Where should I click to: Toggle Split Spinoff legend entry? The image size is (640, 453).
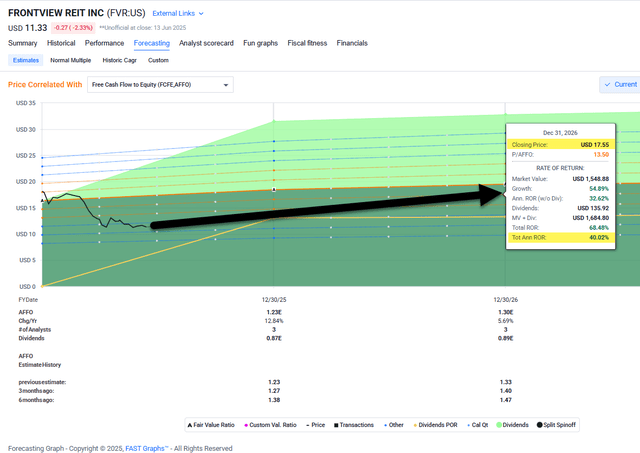click(556, 425)
